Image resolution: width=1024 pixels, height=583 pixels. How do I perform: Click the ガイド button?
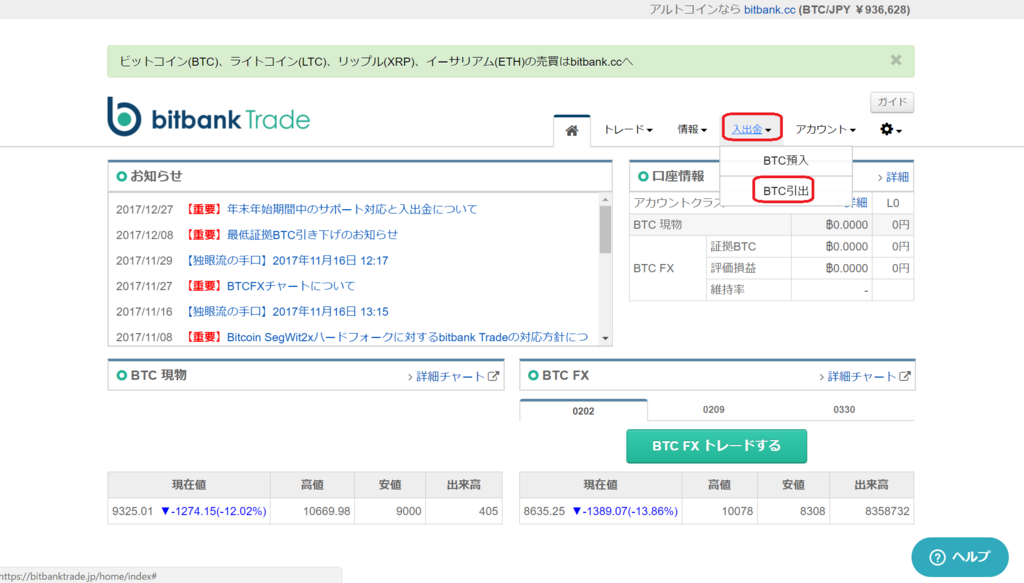coord(891,102)
